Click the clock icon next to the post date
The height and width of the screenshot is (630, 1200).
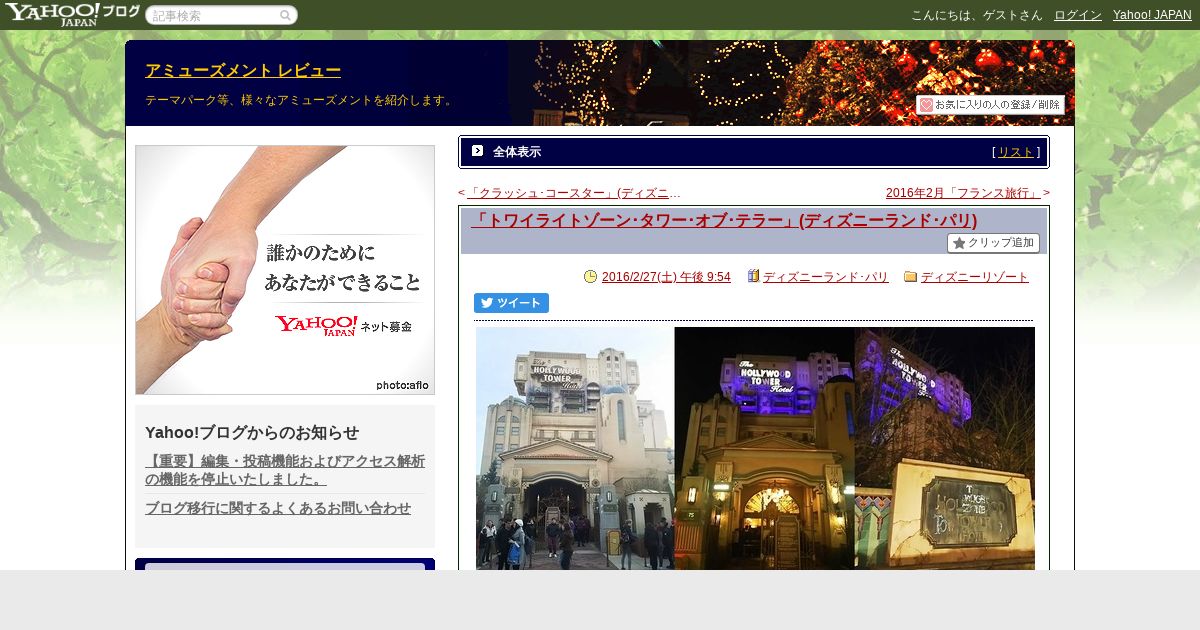[x=590, y=277]
